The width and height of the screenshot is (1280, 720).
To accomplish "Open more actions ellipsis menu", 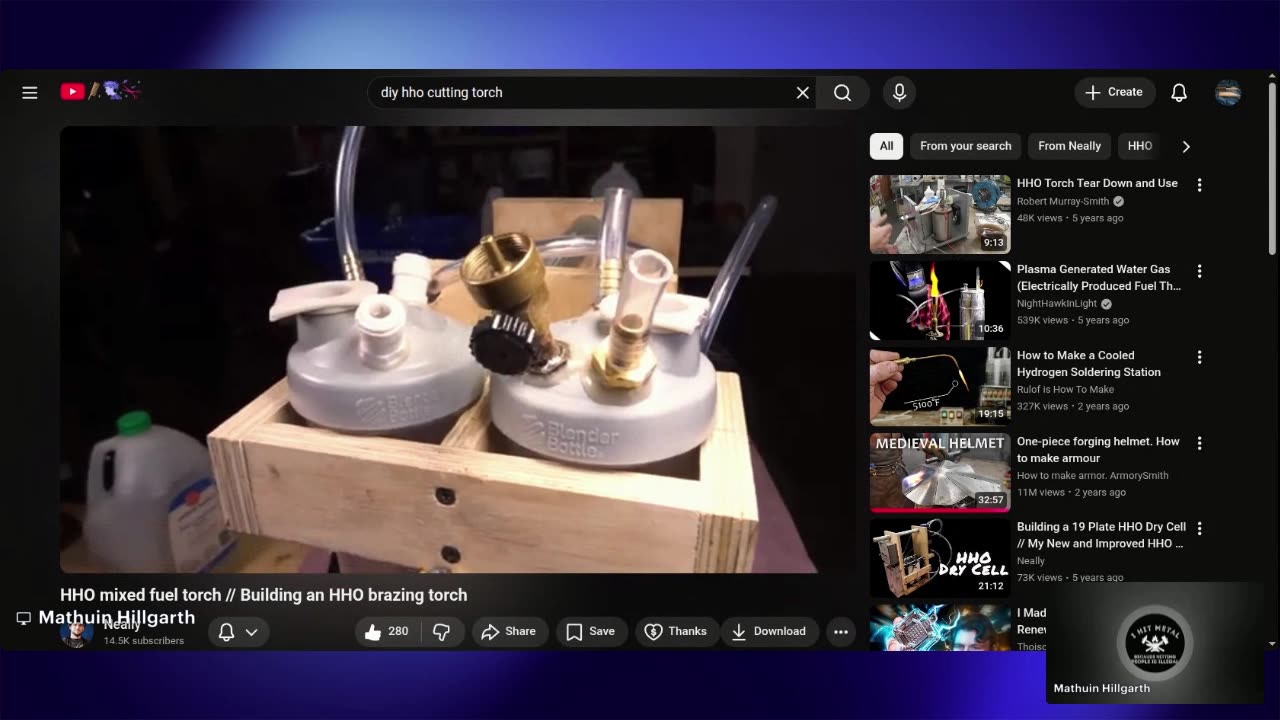I will click(x=841, y=631).
